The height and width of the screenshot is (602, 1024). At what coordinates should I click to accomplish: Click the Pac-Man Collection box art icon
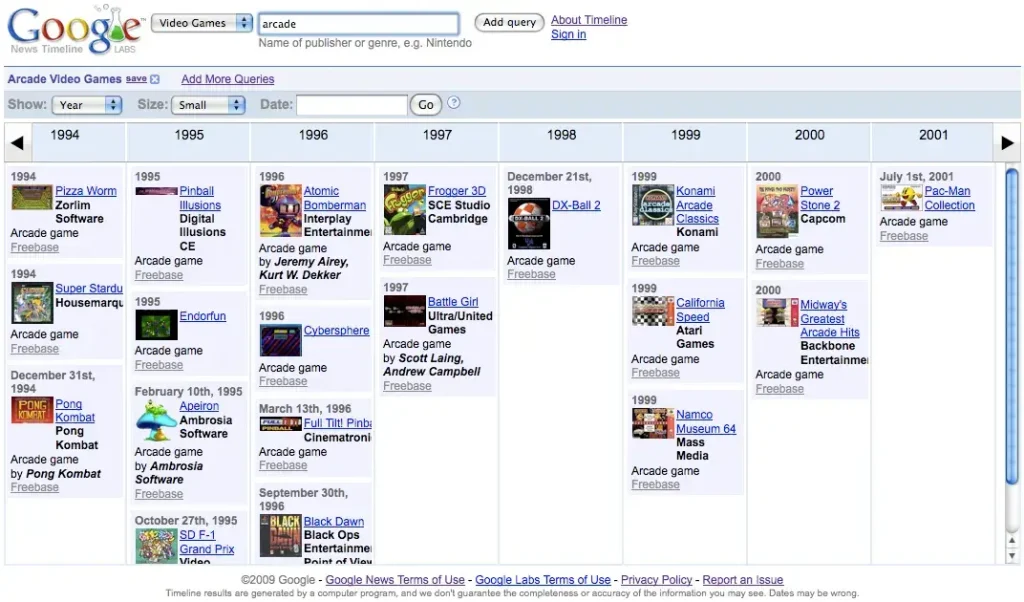pyautogui.click(x=899, y=198)
